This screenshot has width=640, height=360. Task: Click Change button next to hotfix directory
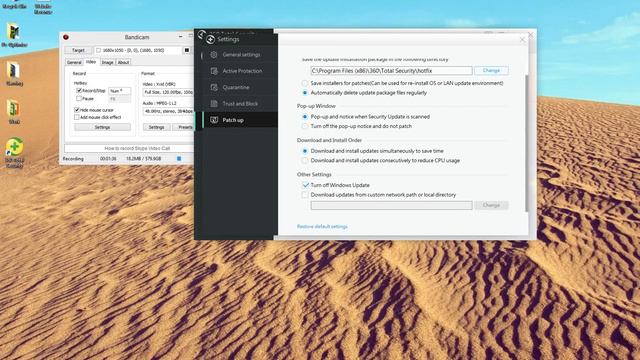click(x=491, y=71)
